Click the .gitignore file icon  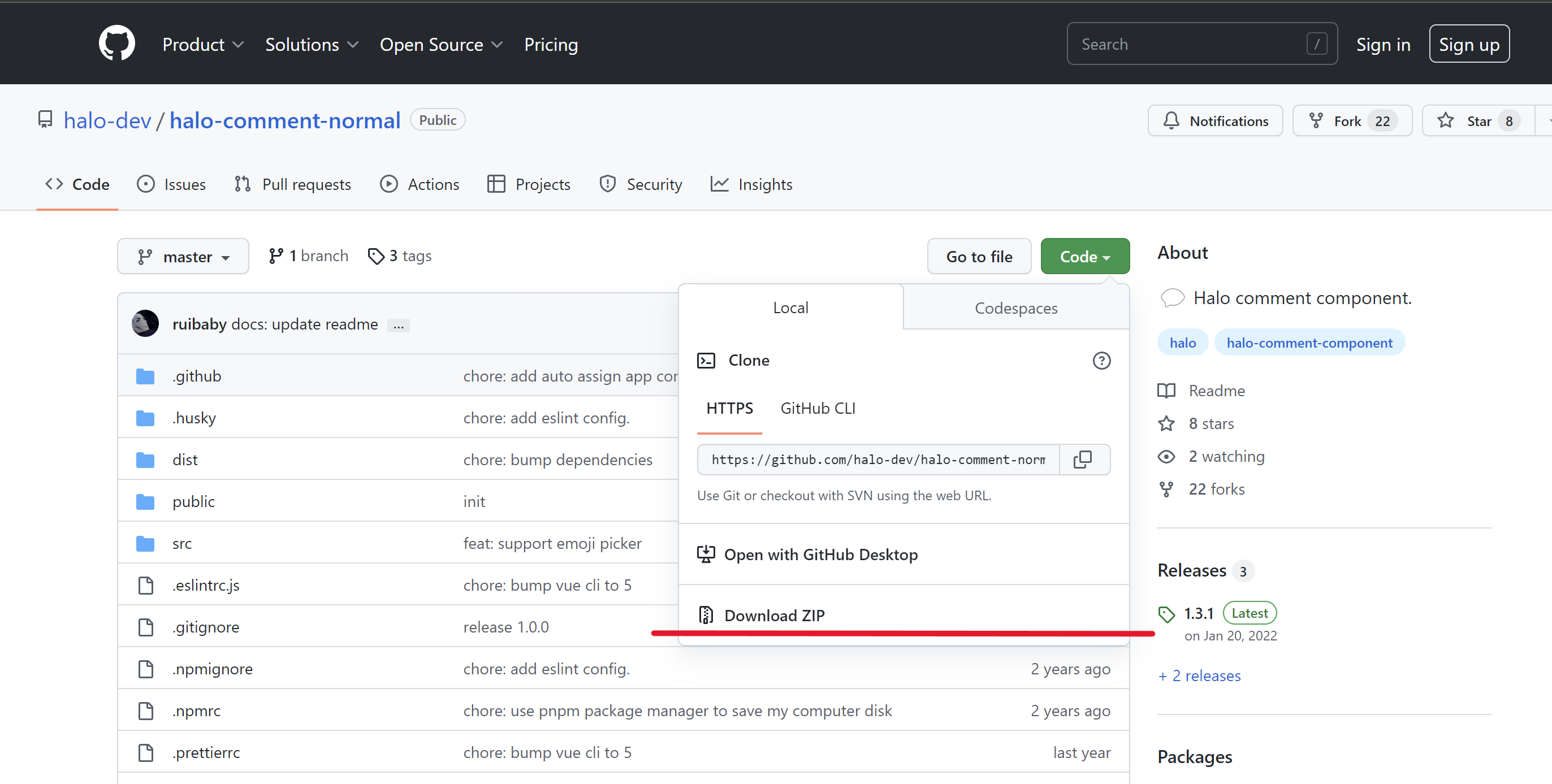[145, 627]
